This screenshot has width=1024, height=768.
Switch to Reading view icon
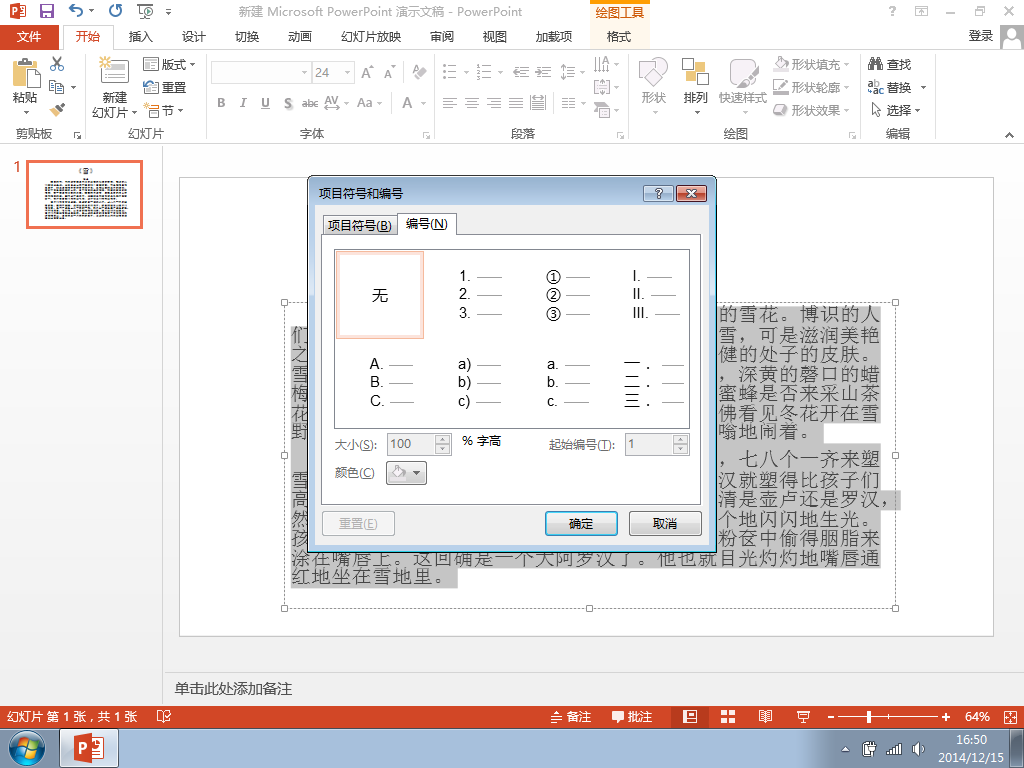pos(765,716)
